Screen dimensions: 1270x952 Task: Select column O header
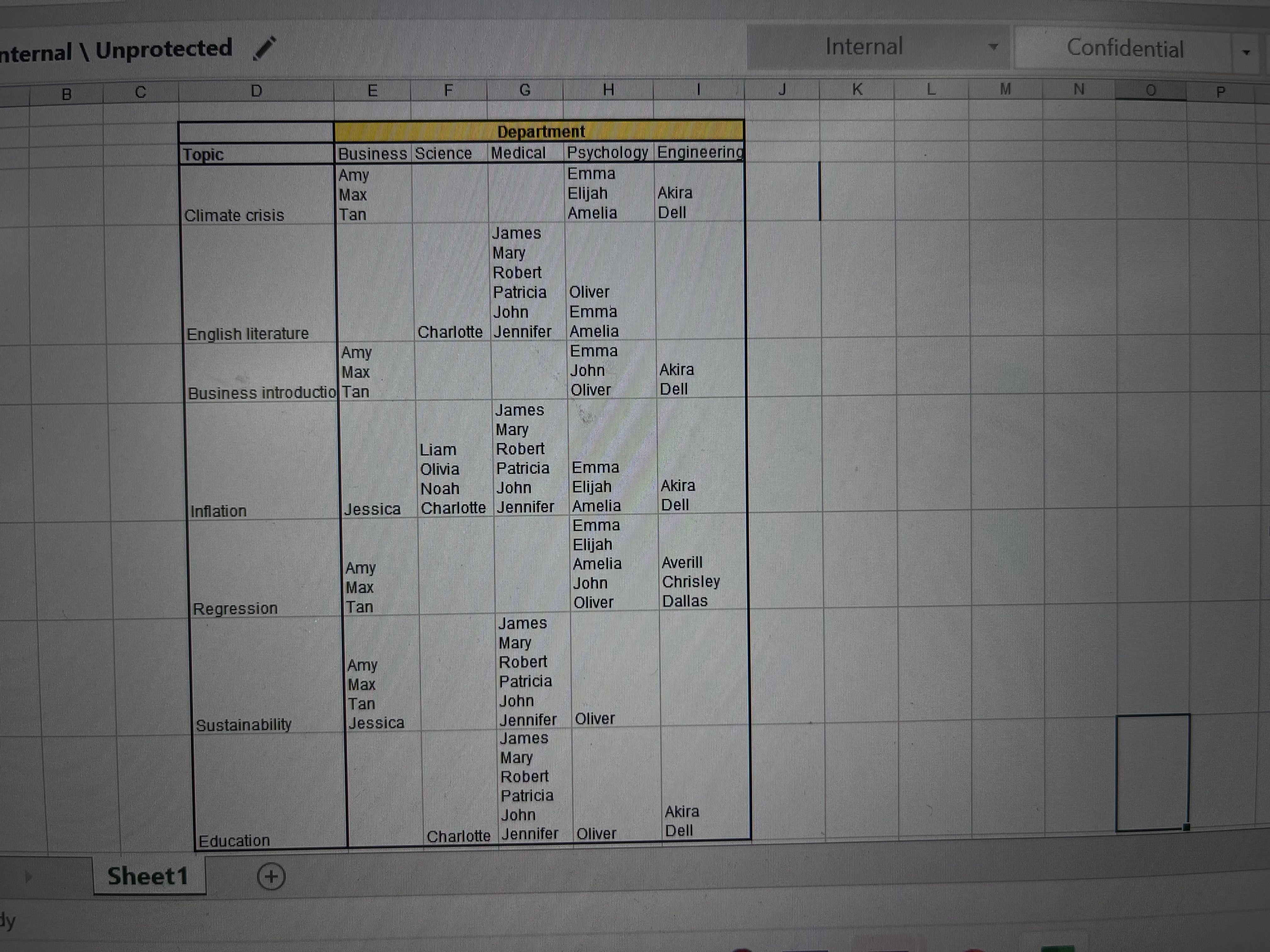(x=1151, y=91)
